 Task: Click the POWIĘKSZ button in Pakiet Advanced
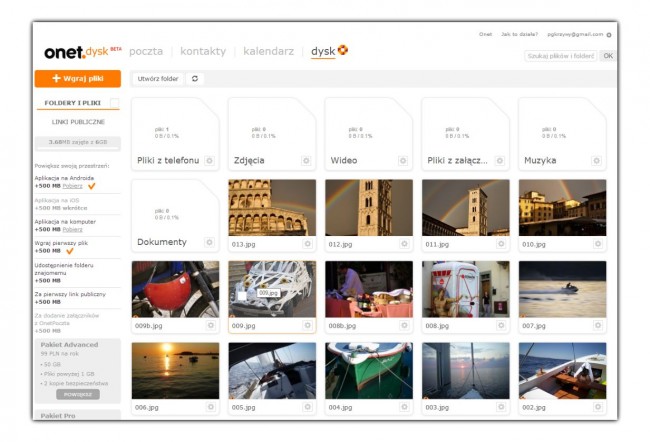click(78, 394)
